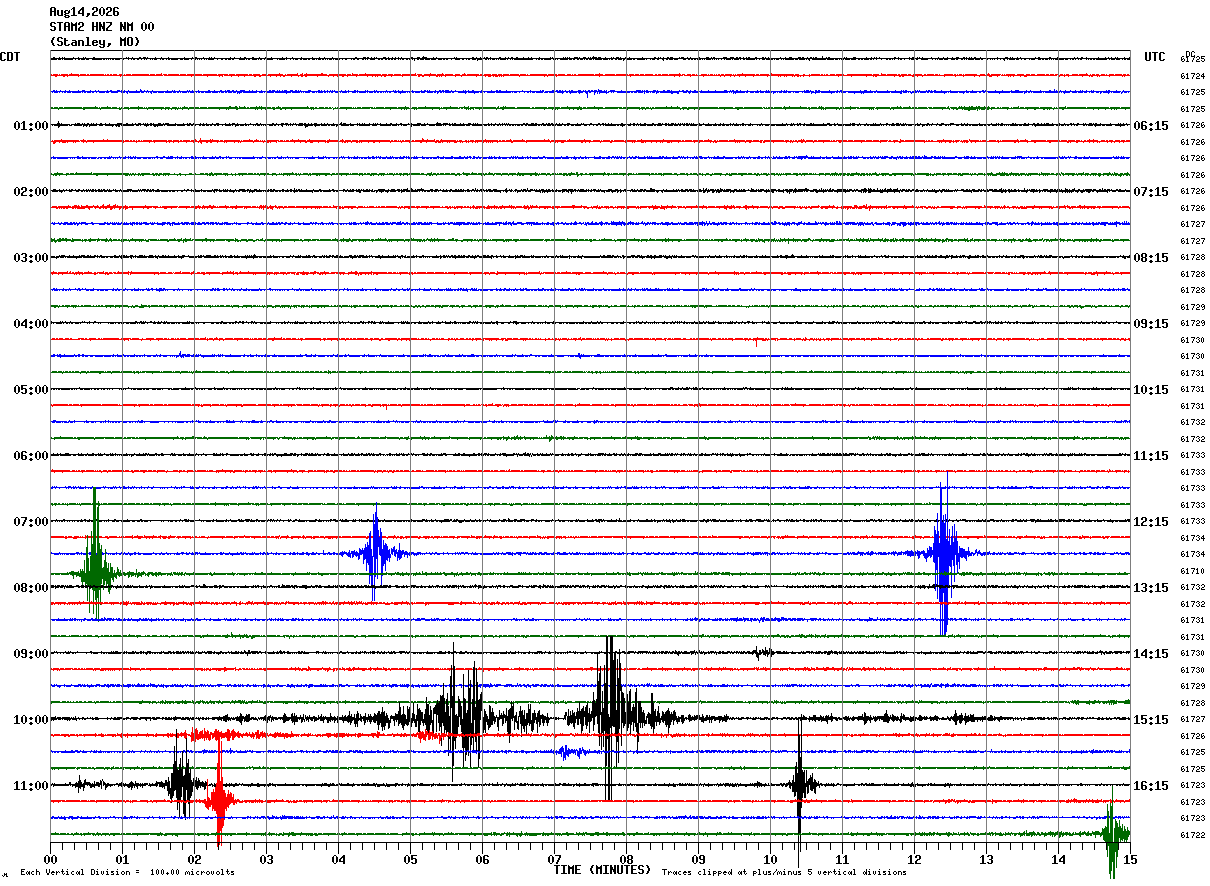Click the 01:00 CDT time label
The height and width of the screenshot is (886, 1210).
click(30, 126)
